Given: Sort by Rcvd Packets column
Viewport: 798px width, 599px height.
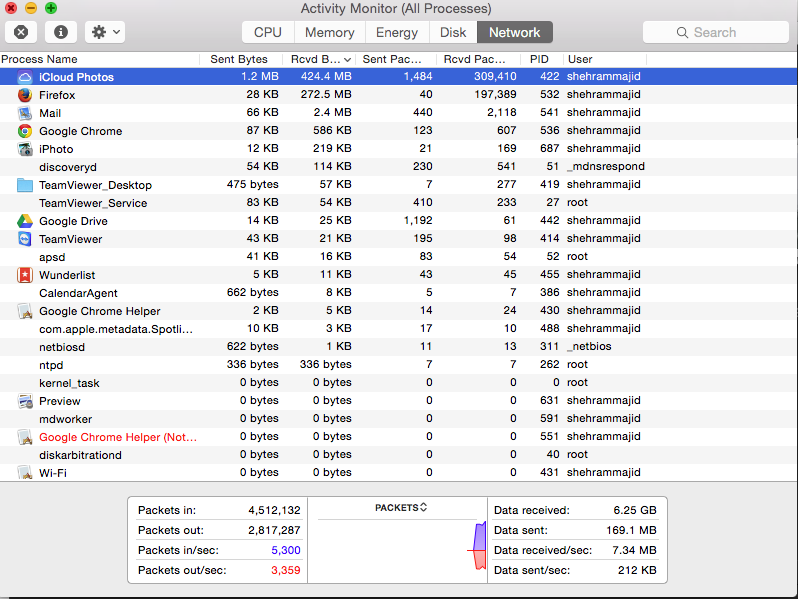Looking at the screenshot, I should (x=478, y=59).
